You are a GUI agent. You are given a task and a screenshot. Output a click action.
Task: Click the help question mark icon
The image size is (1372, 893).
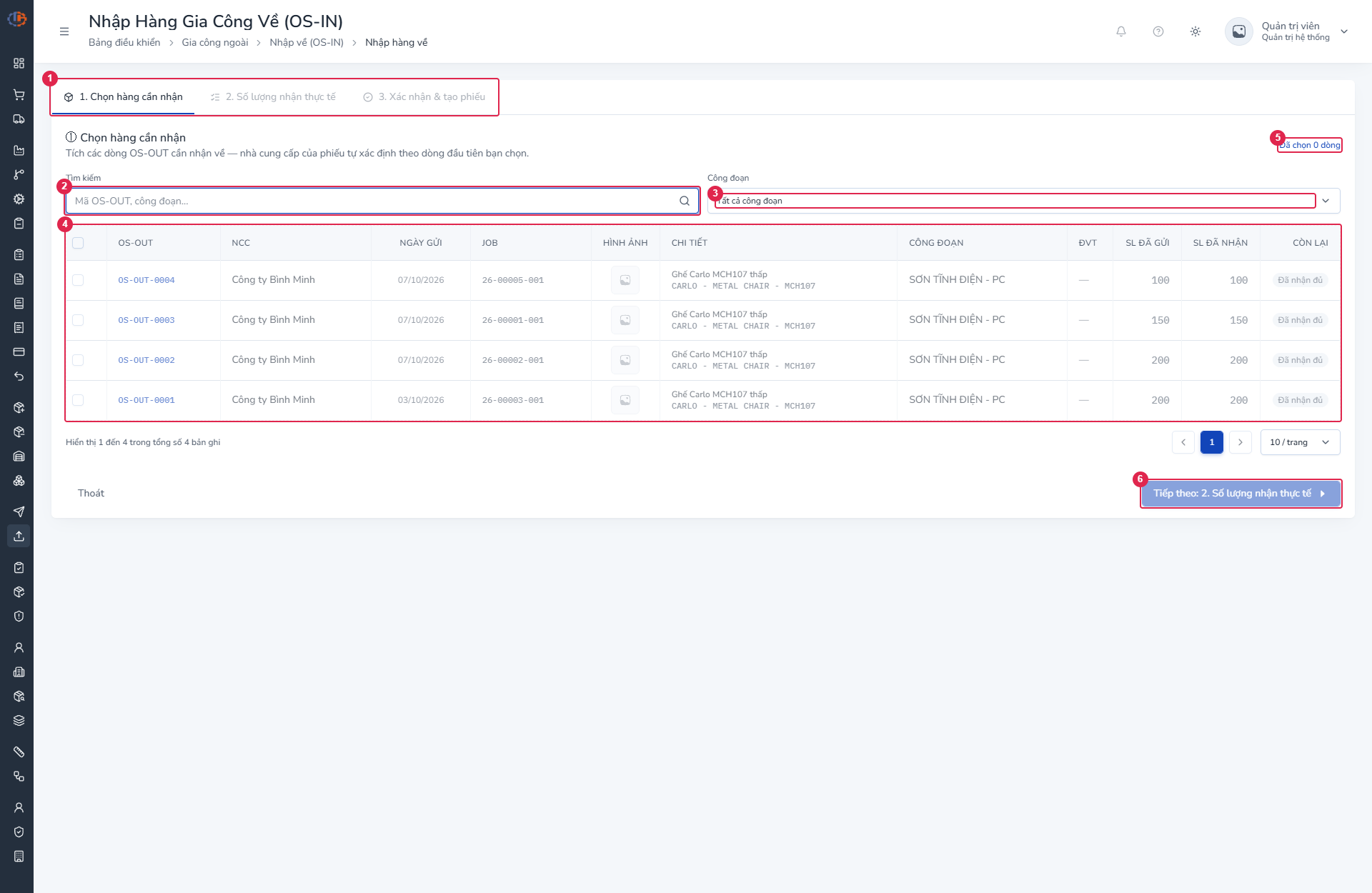[x=1158, y=31]
